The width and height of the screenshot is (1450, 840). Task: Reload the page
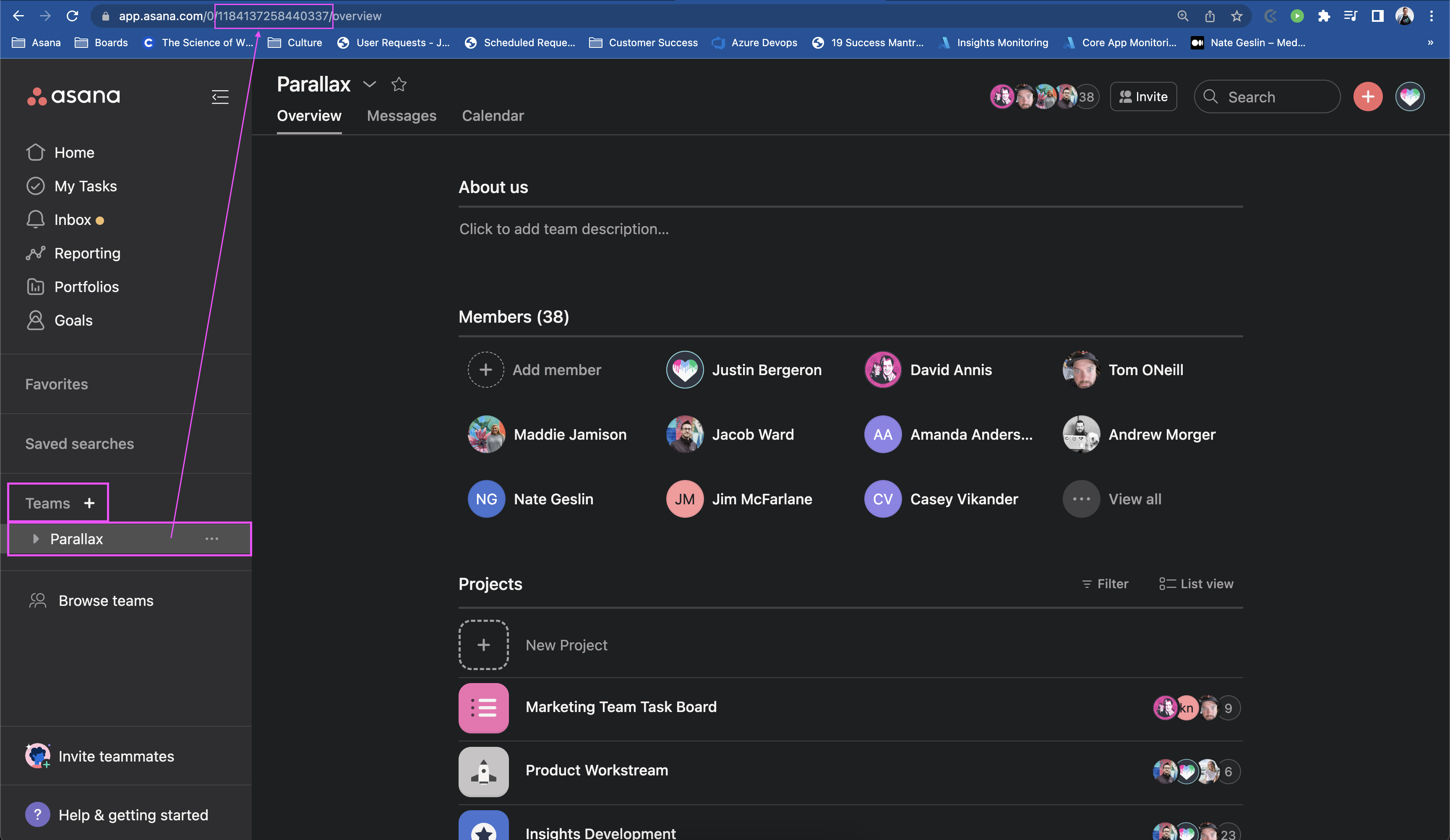[72, 16]
